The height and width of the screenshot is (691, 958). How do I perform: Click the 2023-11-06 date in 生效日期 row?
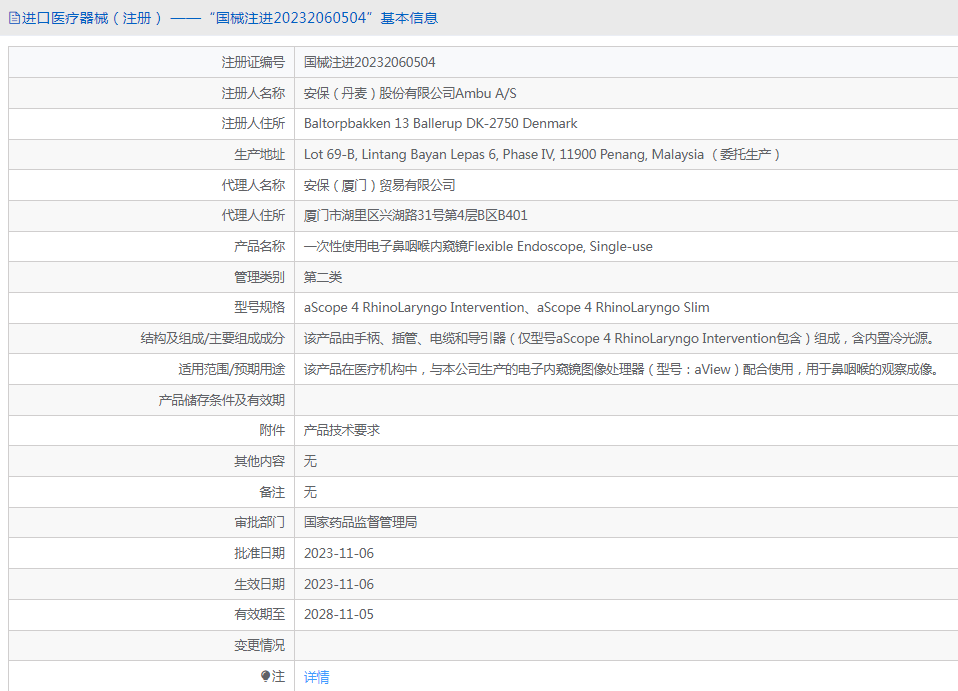[x=338, y=584]
